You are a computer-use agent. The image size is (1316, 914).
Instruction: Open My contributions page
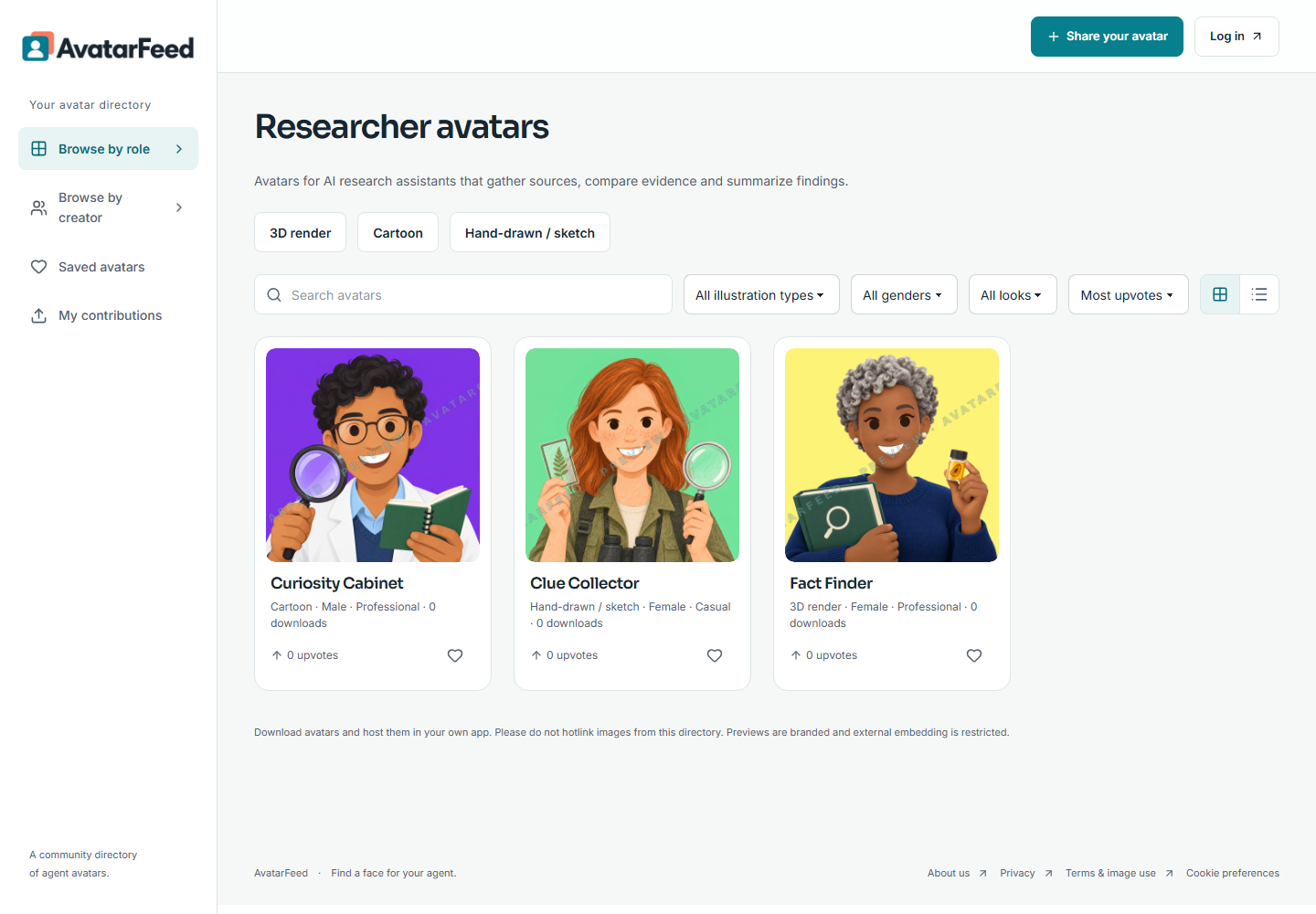click(x=108, y=315)
